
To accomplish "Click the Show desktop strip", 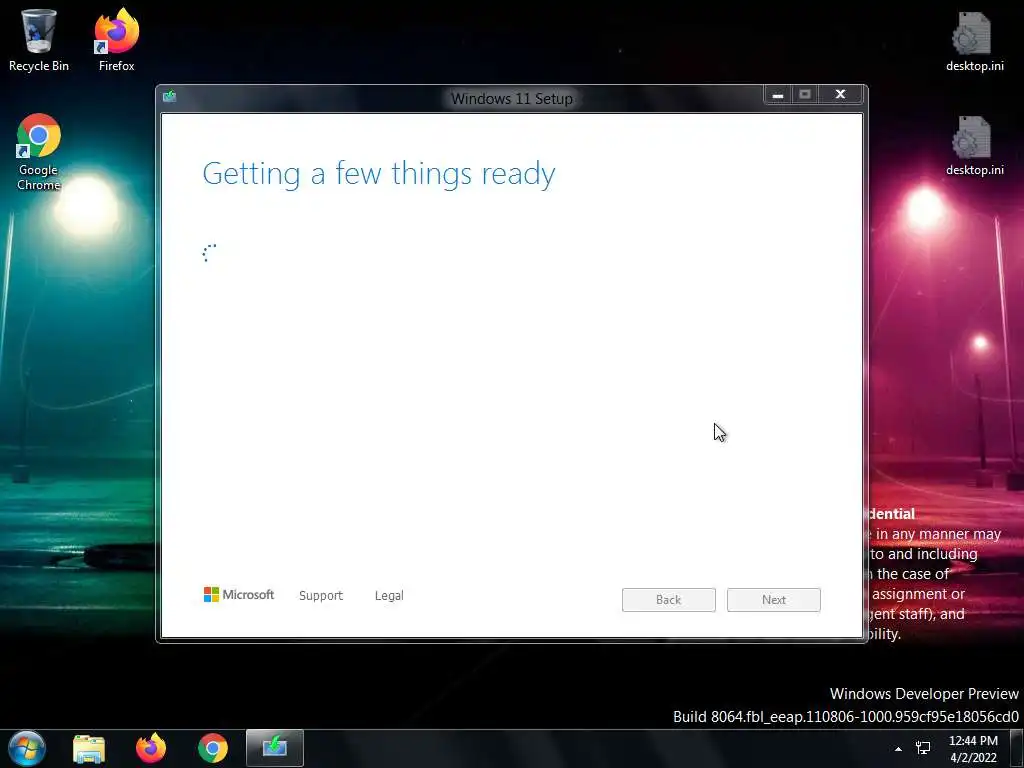I will [1017, 748].
